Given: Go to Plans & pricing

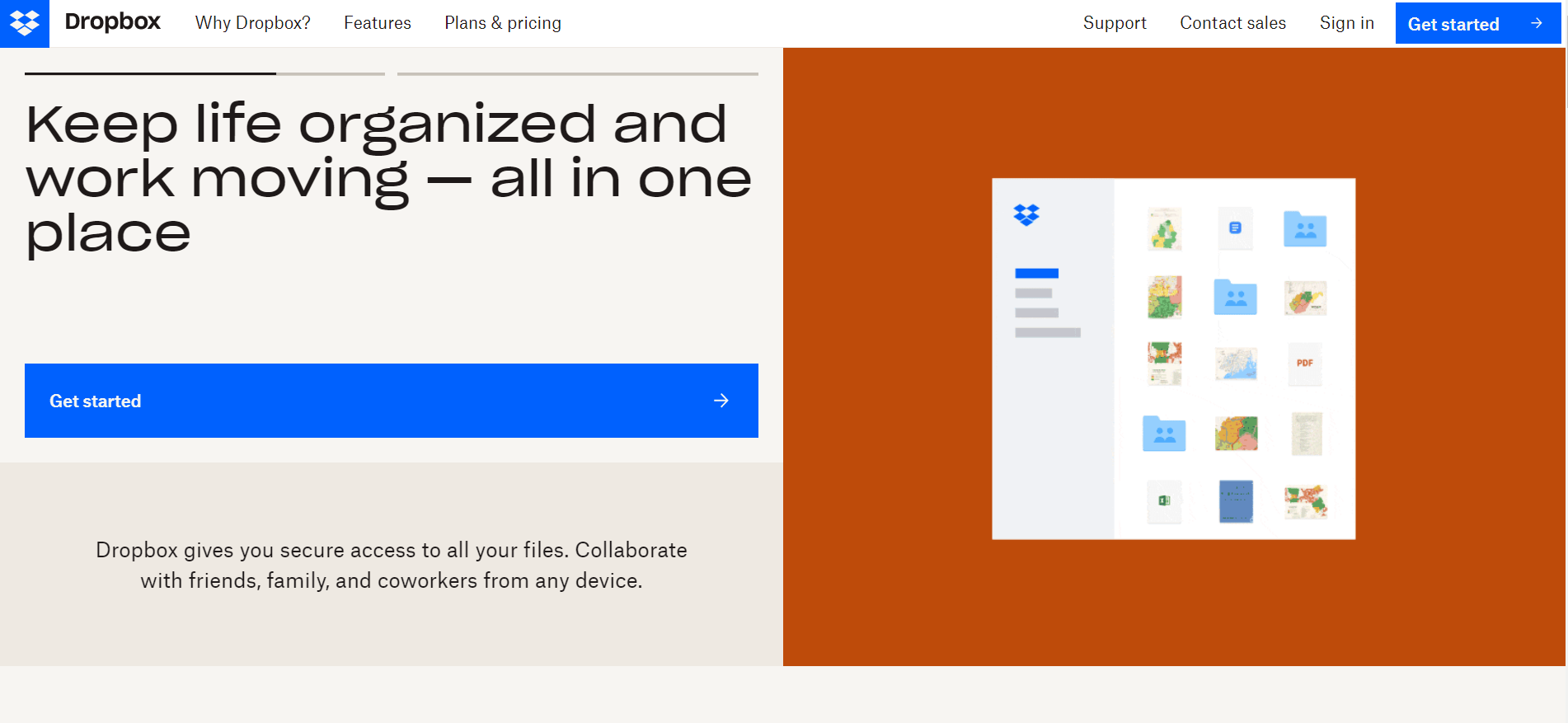Looking at the screenshot, I should [503, 23].
